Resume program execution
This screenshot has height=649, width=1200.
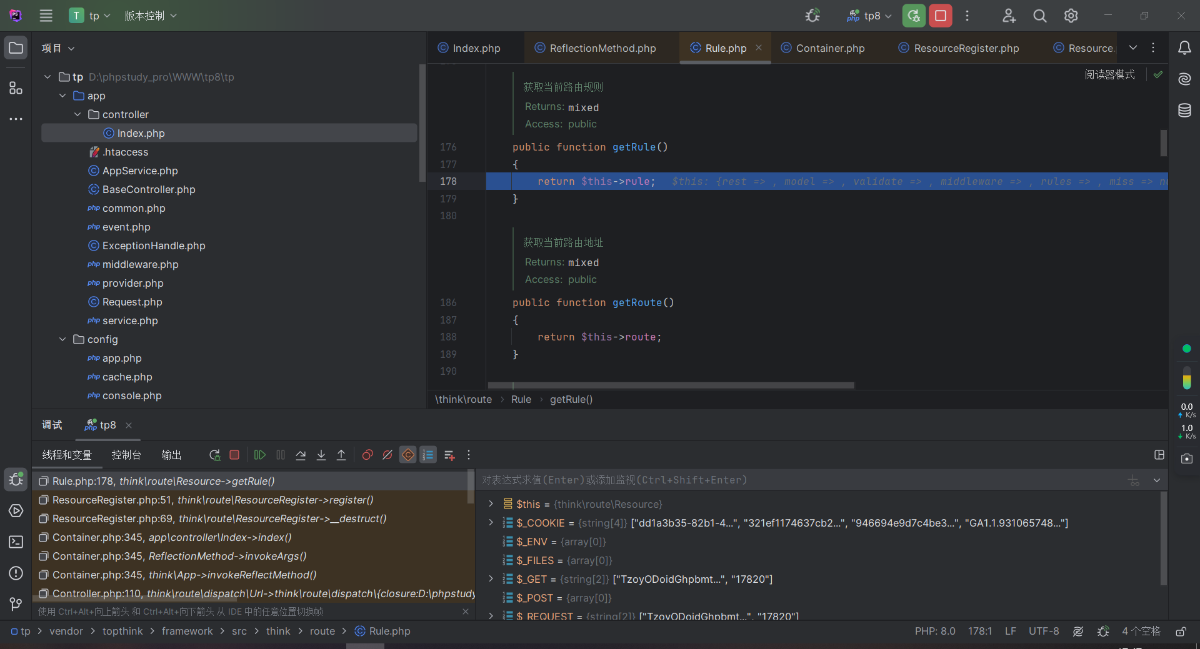259,454
